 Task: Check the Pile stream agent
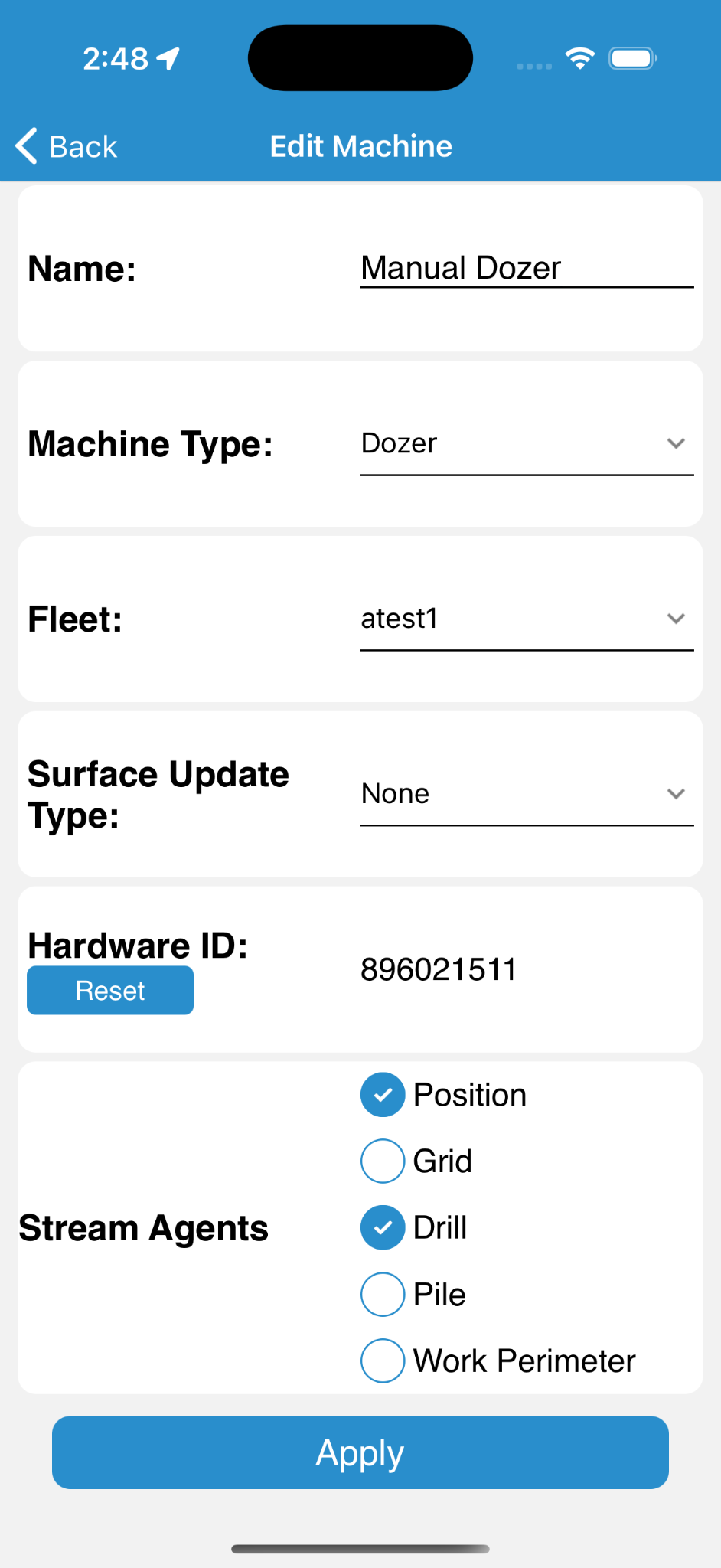tap(383, 1295)
